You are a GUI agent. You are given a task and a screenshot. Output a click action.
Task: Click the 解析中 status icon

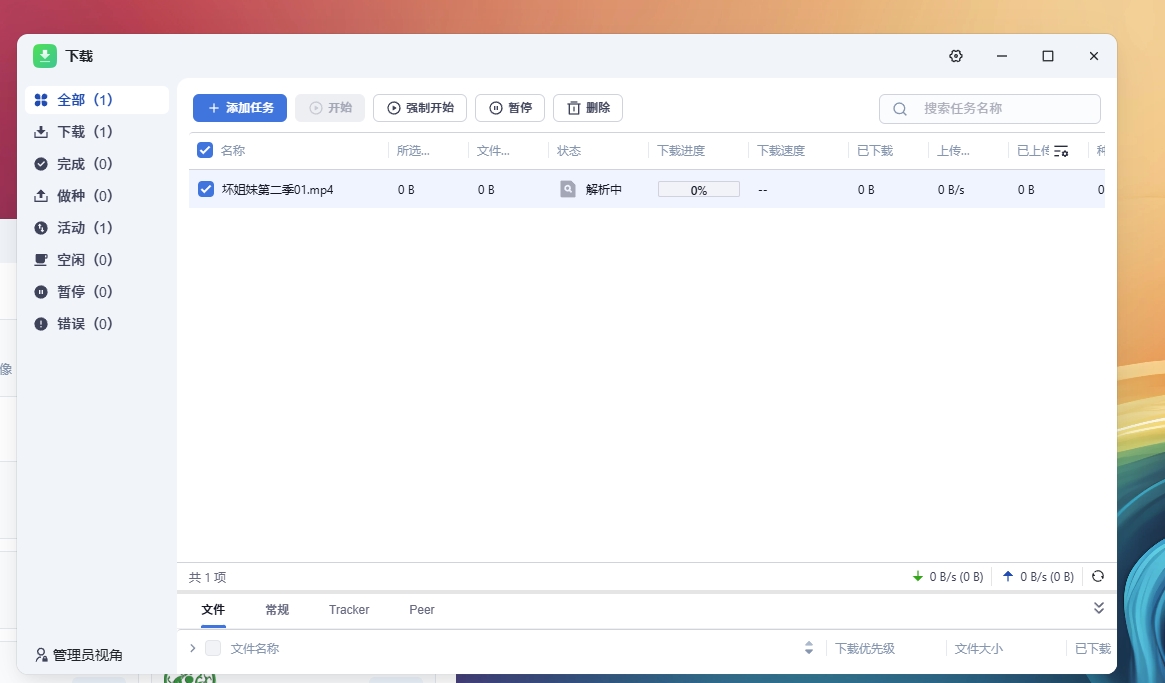568,189
